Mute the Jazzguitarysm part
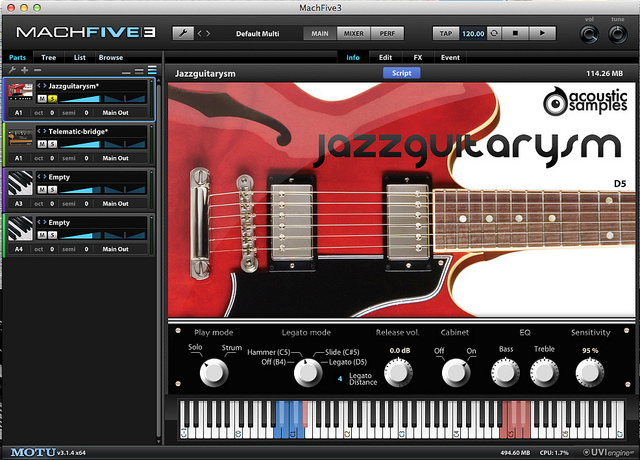This screenshot has height=460, width=640. pos(42,98)
